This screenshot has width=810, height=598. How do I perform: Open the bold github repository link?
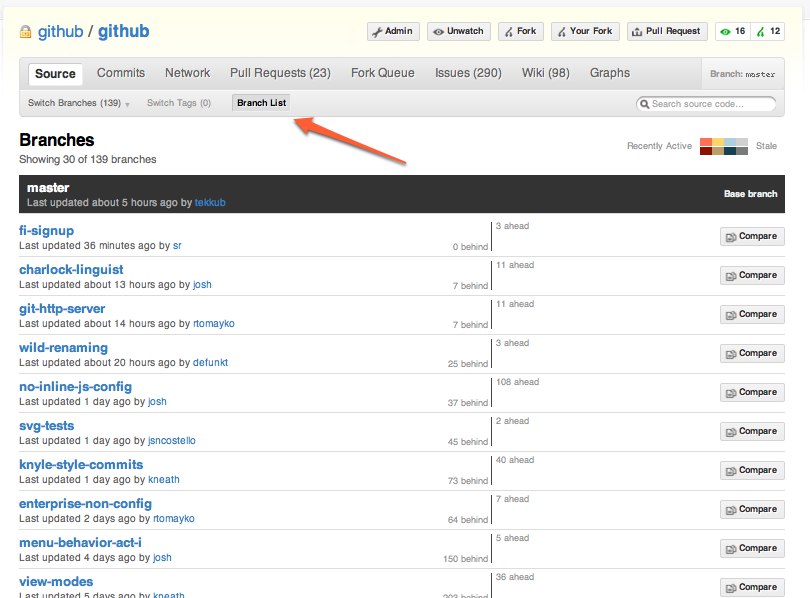123,32
